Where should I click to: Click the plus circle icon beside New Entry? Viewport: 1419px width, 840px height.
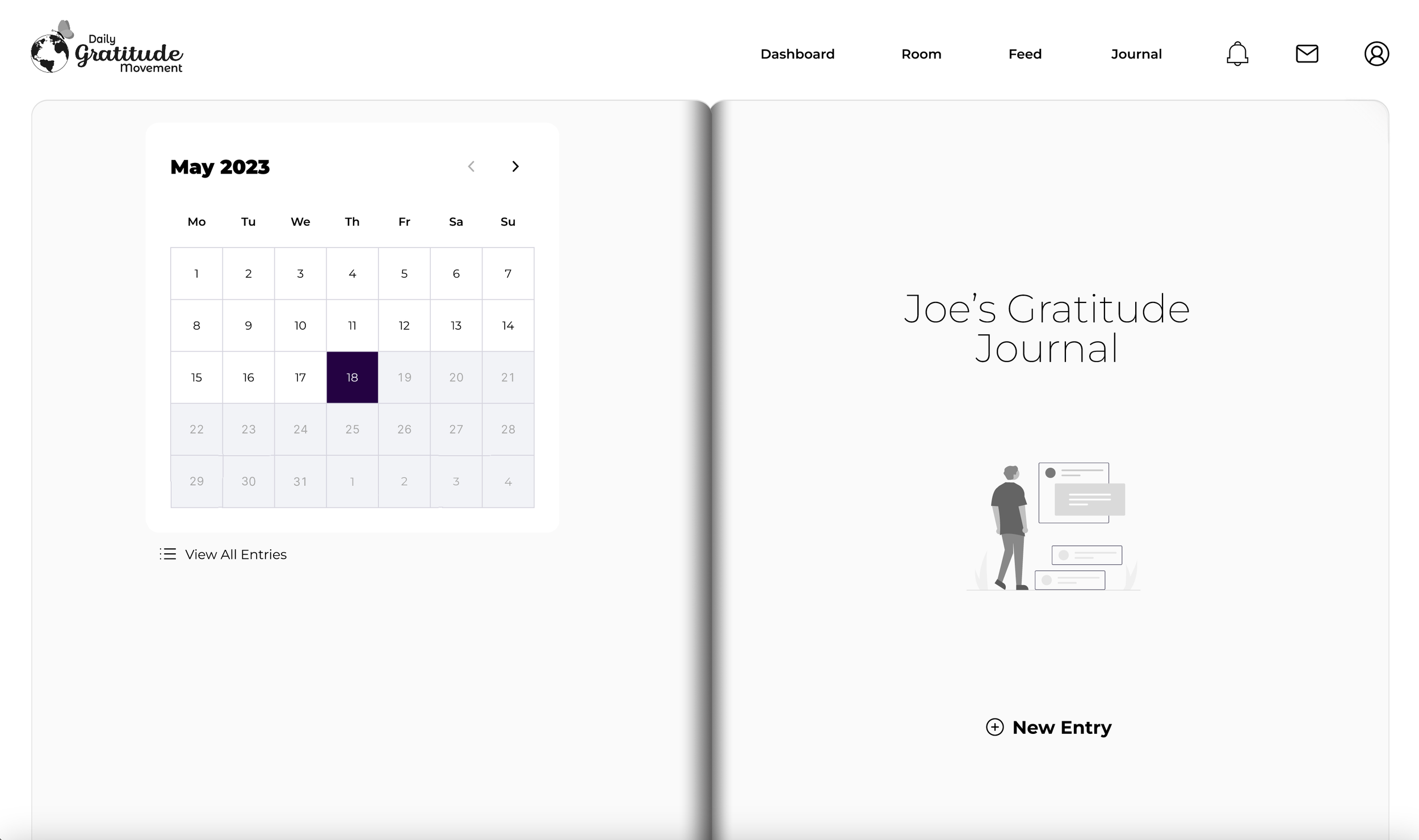994,727
